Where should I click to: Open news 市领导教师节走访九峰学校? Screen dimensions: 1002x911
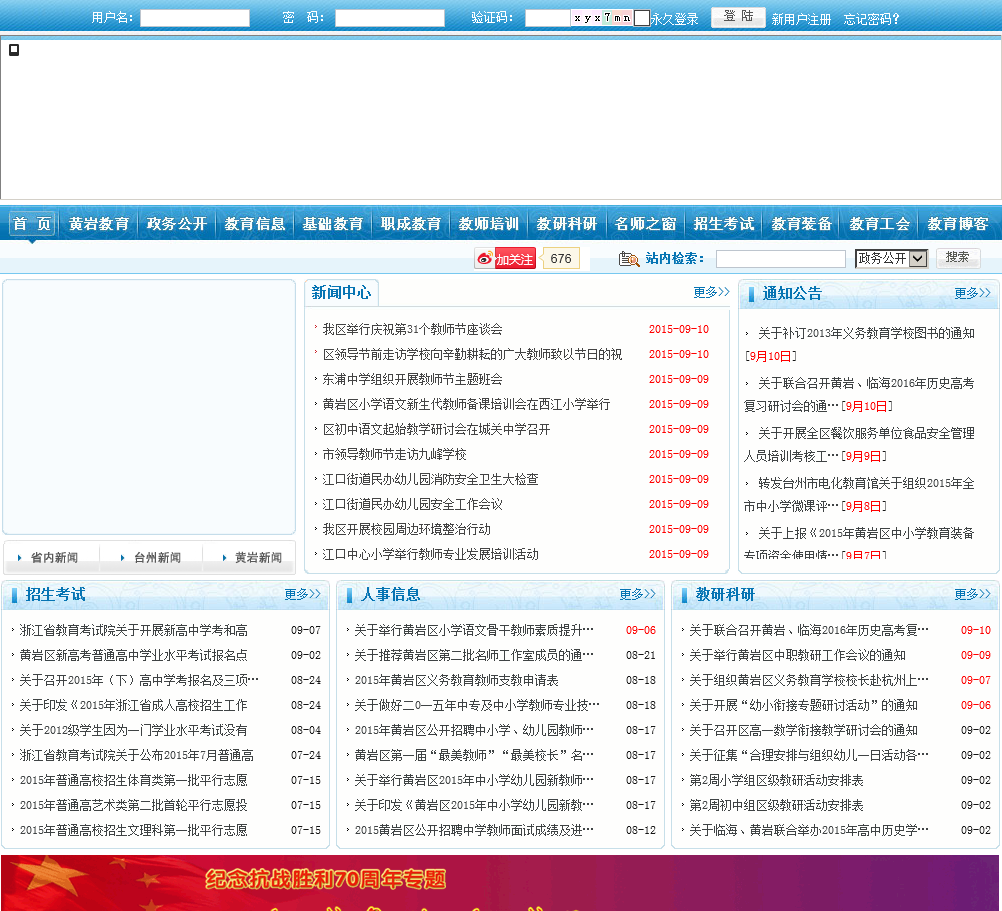click(x=394, y=454)
